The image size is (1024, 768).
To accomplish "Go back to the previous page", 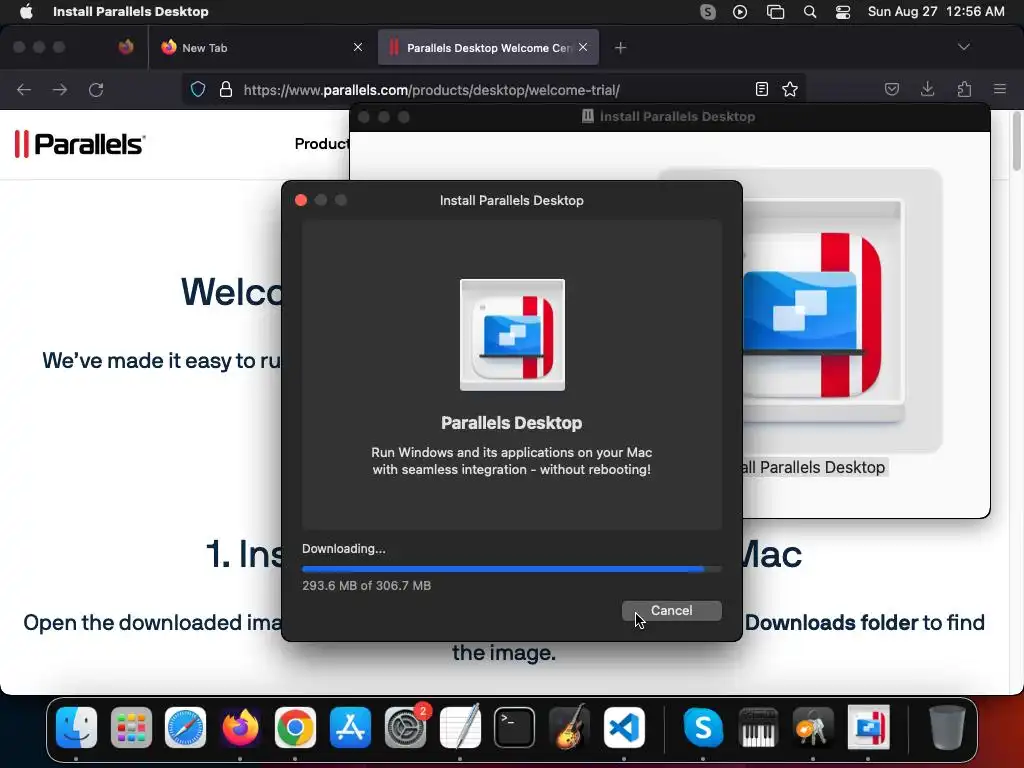I will [24, 89].
